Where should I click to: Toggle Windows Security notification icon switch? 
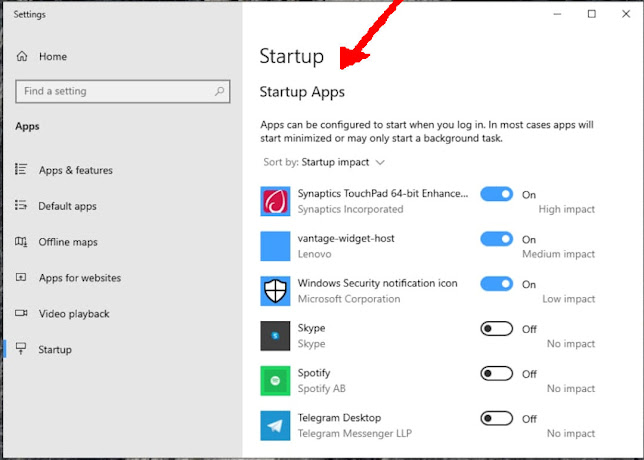click(x=497, y=283)
